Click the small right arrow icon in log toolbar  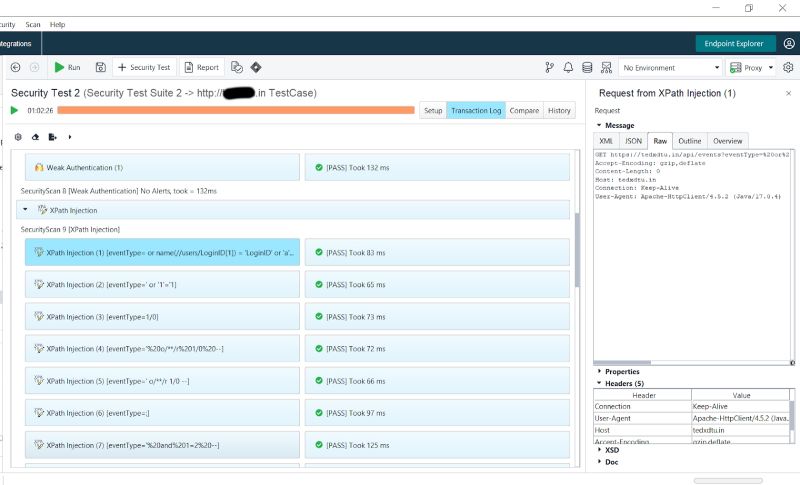[69, 137]
